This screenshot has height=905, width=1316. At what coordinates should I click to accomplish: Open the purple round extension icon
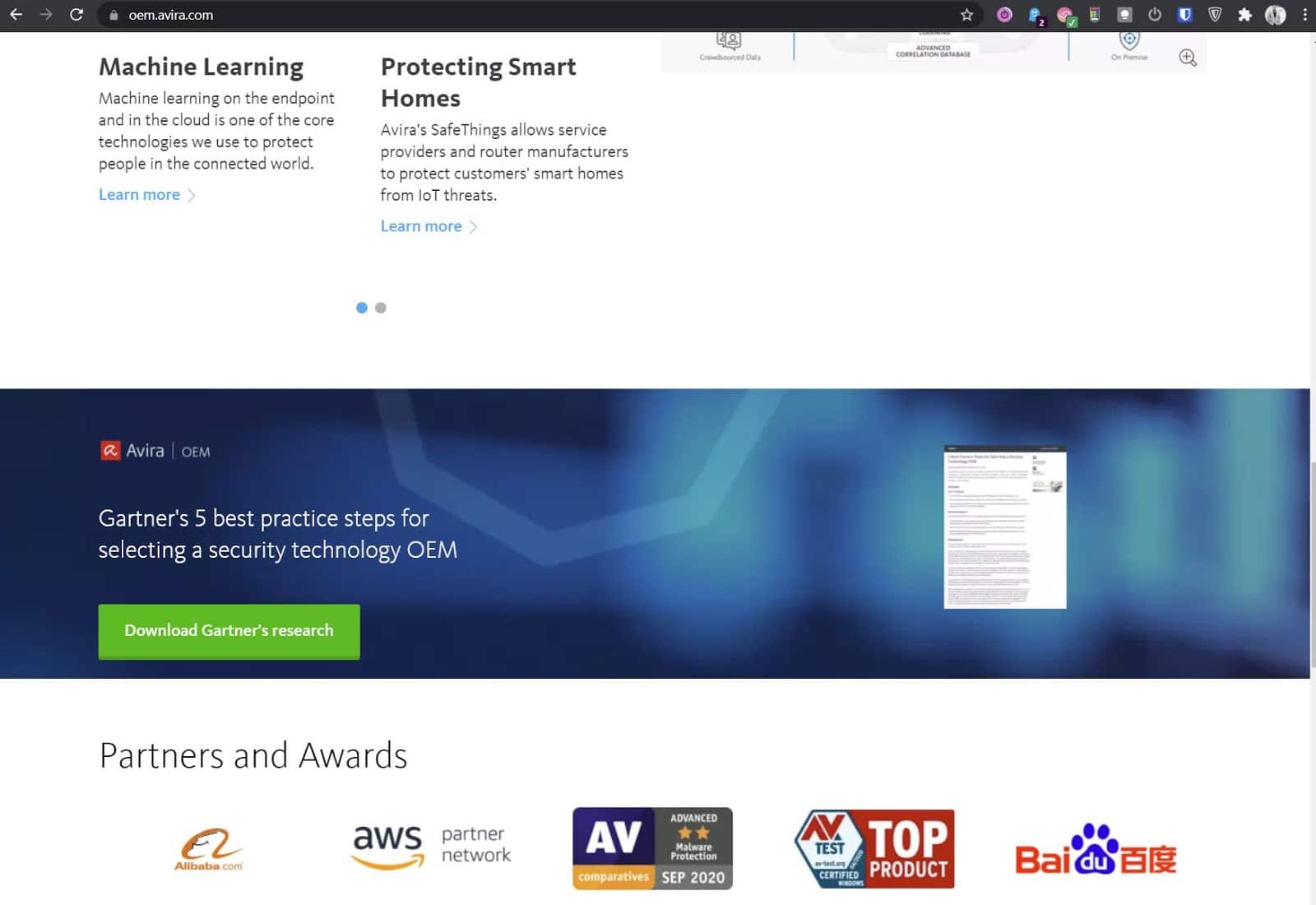tap(1004, 15)
